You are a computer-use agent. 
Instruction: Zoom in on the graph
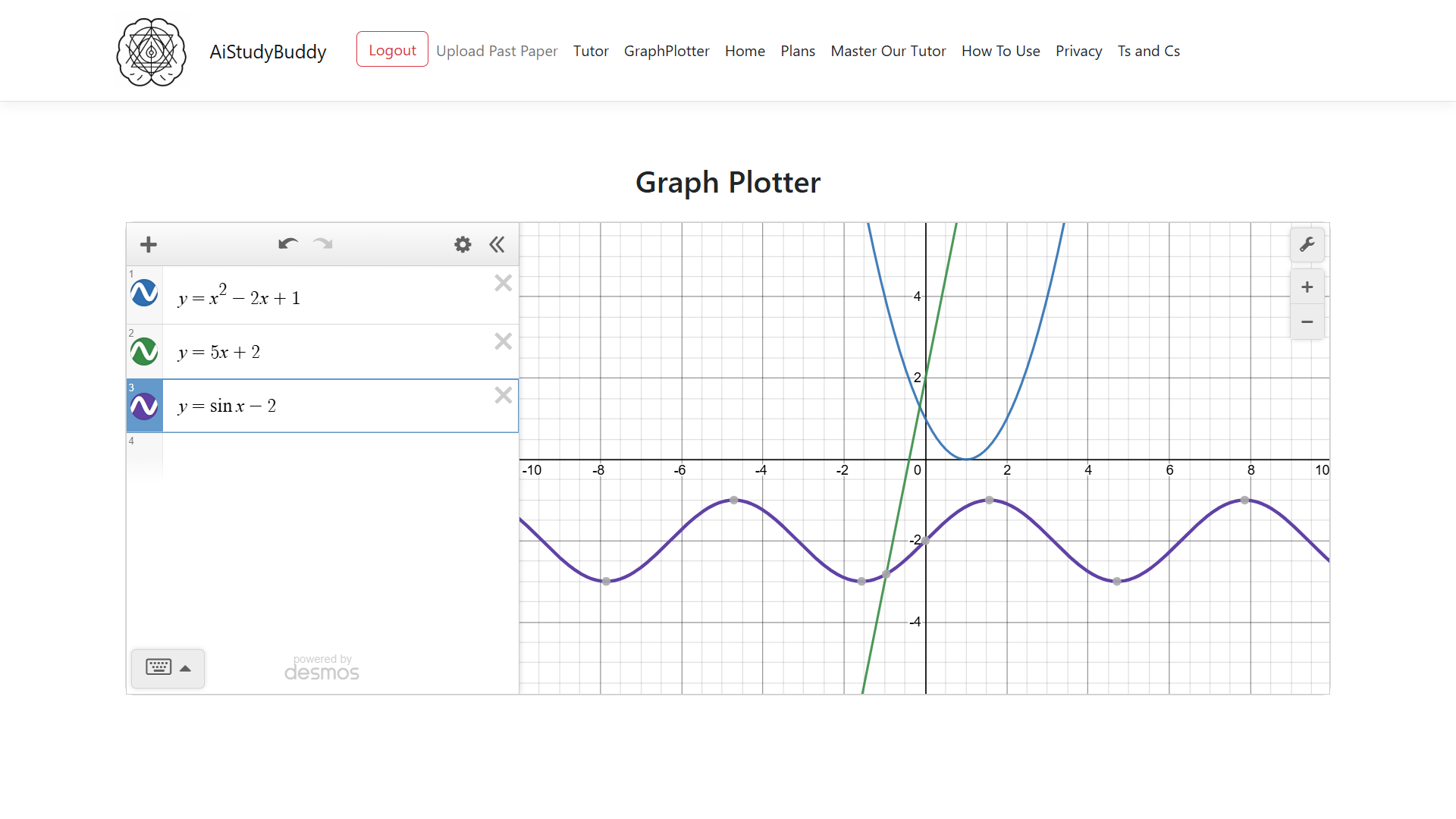[1307, 287]
